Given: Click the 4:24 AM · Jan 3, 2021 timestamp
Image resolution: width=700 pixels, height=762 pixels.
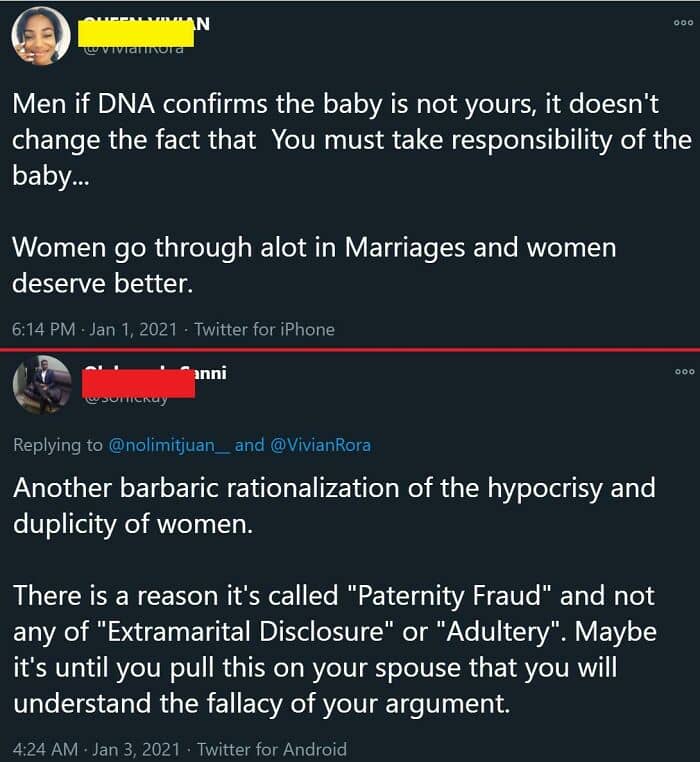Looking at the screenshot, I should [x=96, y=749].
